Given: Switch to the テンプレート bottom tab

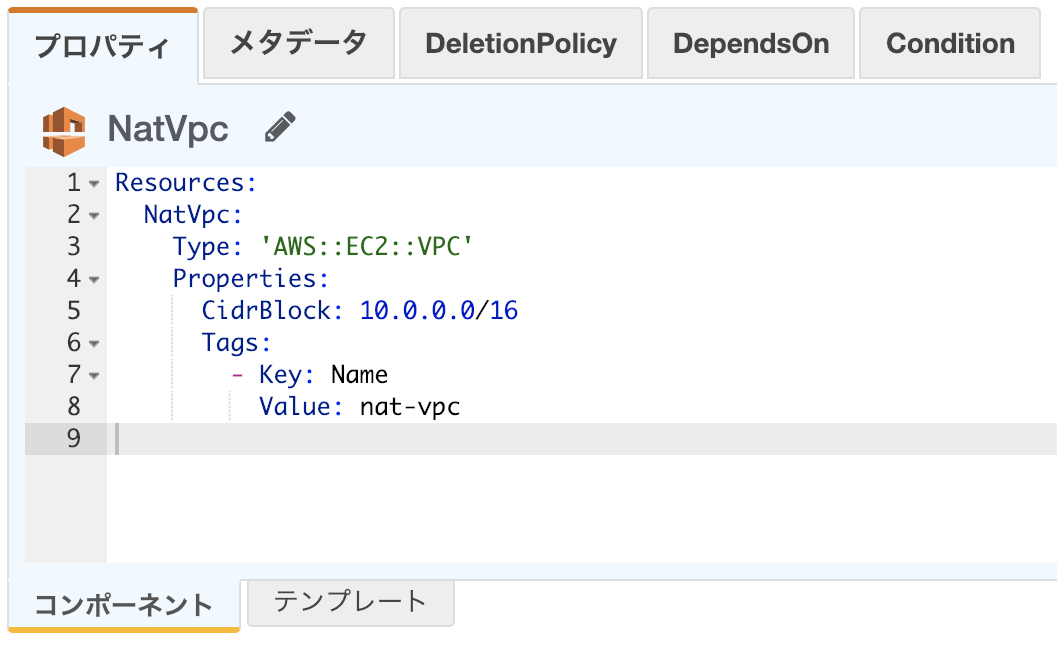Looking at the screenshot, I should click(x=350, y=601).
